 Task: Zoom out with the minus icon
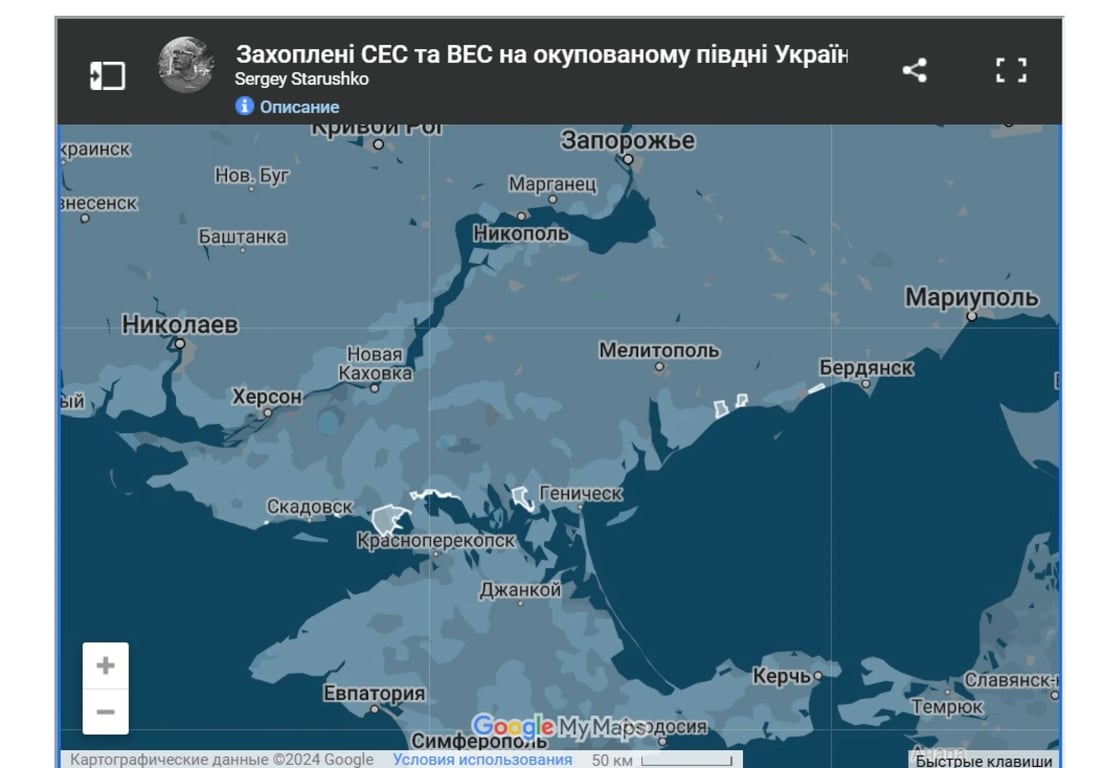pyautogui.click(x=103, y=710)
